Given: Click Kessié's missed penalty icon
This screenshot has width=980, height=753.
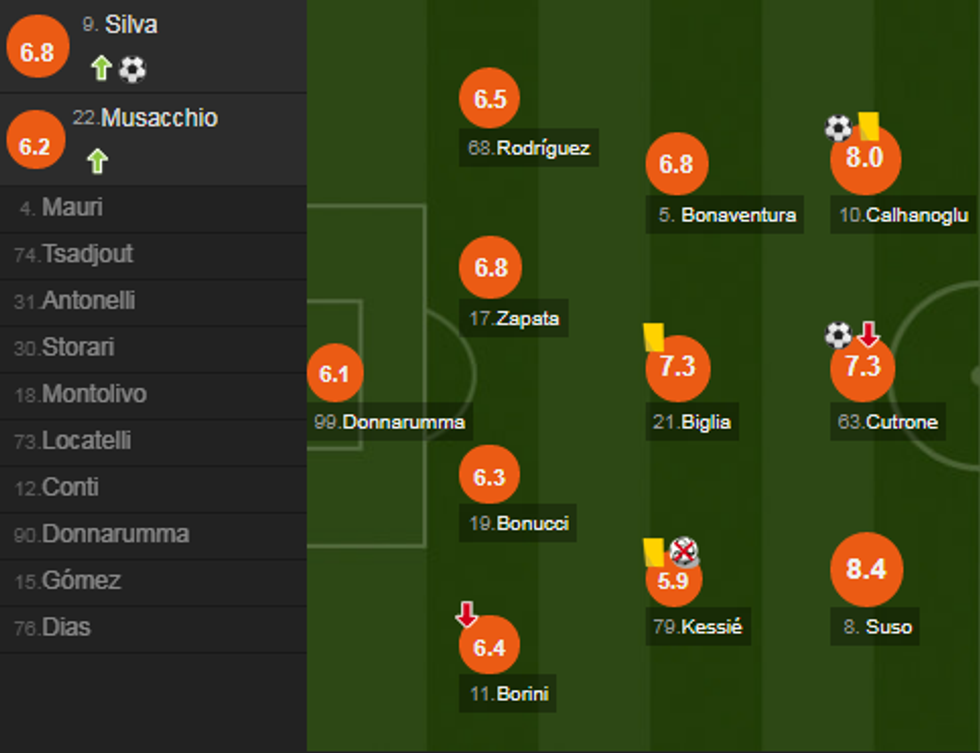Looking at the screenshot, I should point(684,550).
